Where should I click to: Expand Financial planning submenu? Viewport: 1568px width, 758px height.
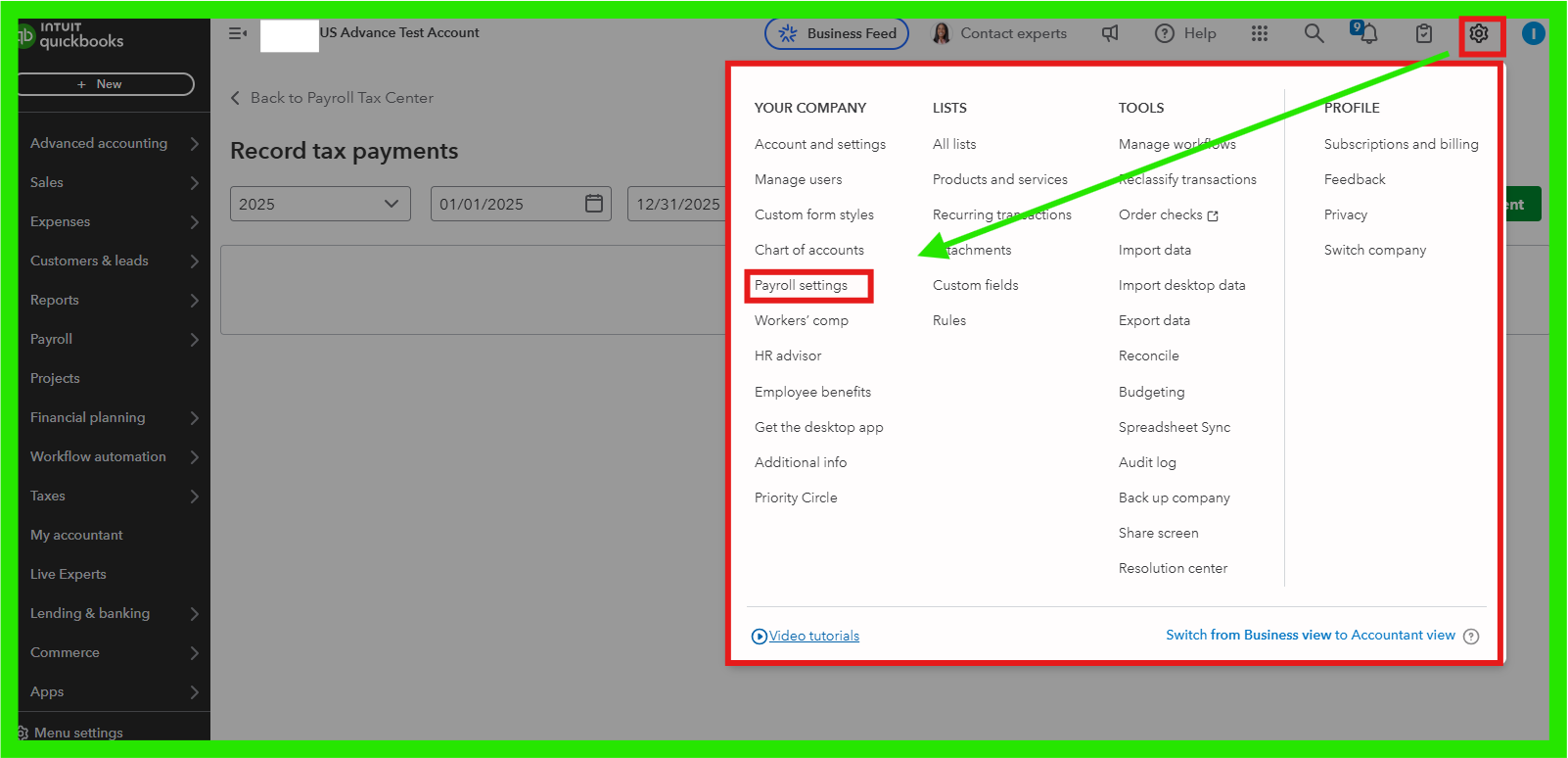(194, 417)
